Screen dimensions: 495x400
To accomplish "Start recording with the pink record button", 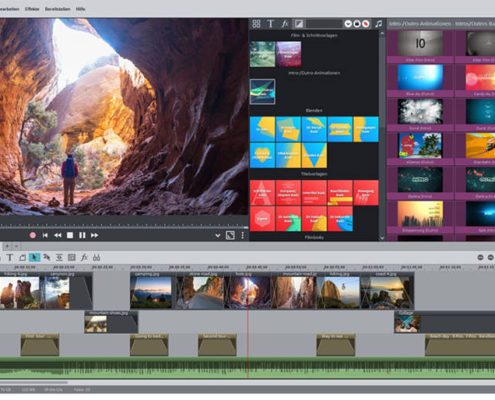I will pos(33,235).
